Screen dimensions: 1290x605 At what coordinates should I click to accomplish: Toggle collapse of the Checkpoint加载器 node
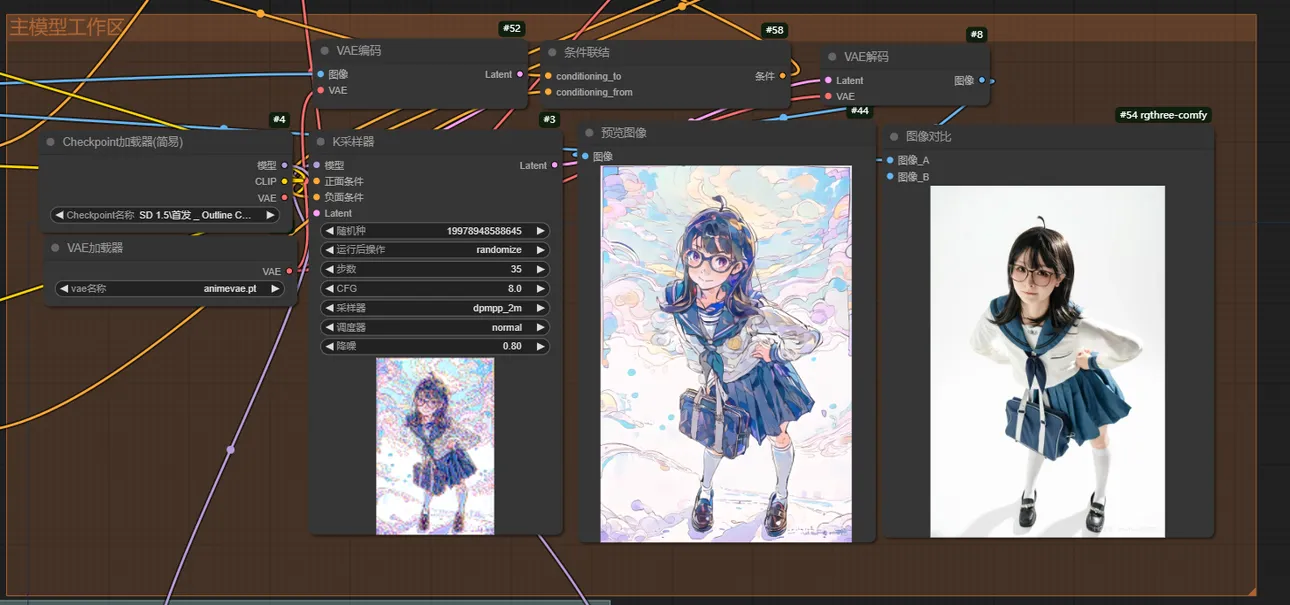click(51, 142)
